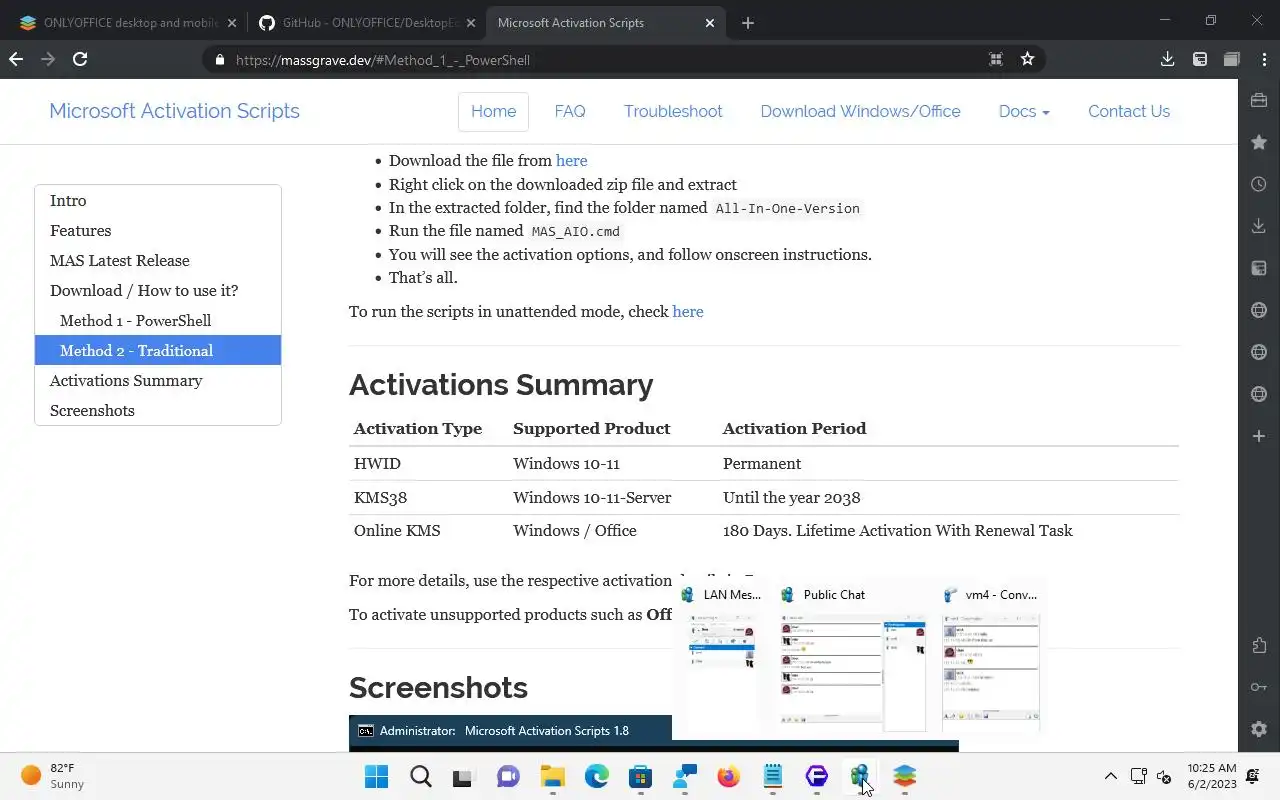This screenshot has width=1280, height=800.
Task: Open the weather widget showing 82°F Sunny
Action: 53,776
